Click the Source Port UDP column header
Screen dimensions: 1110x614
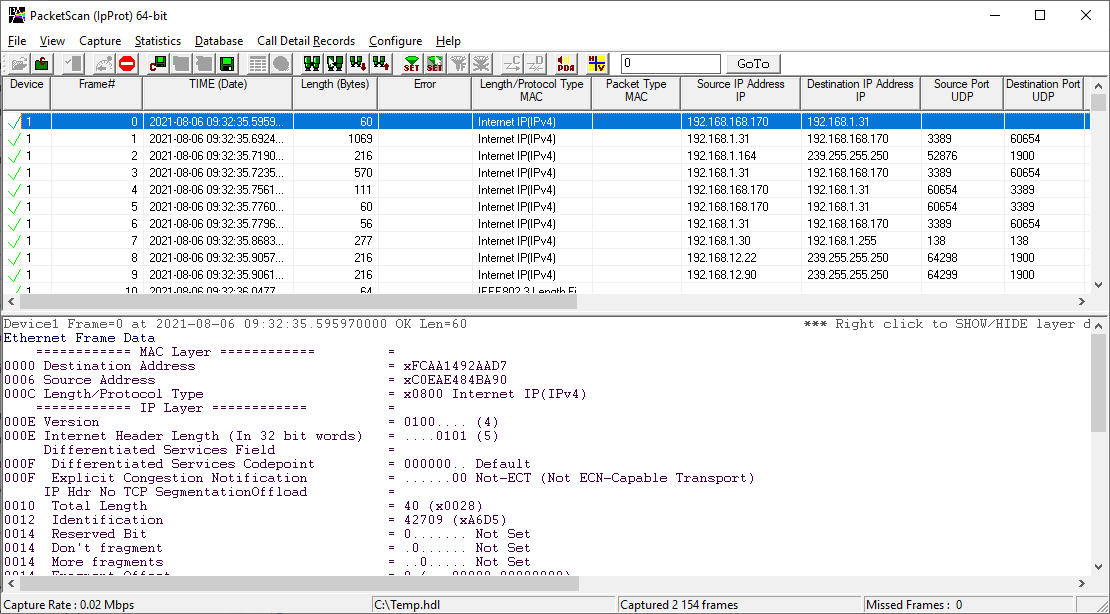(962, 93)
